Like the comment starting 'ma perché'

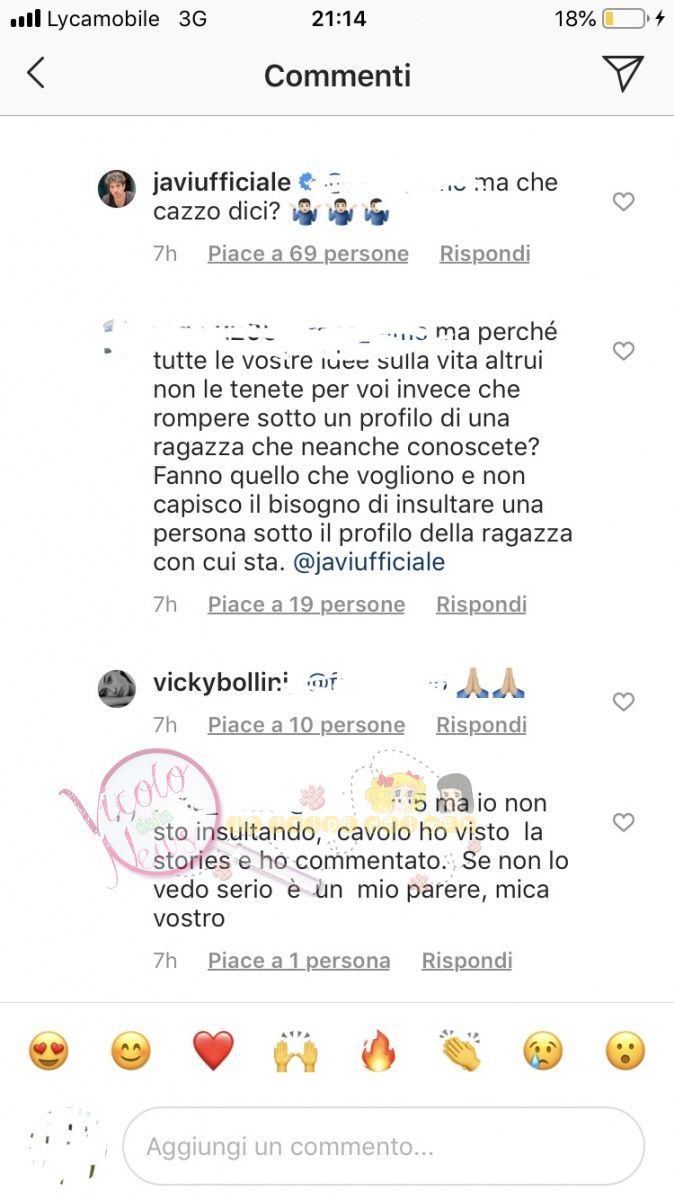(623, 351)
